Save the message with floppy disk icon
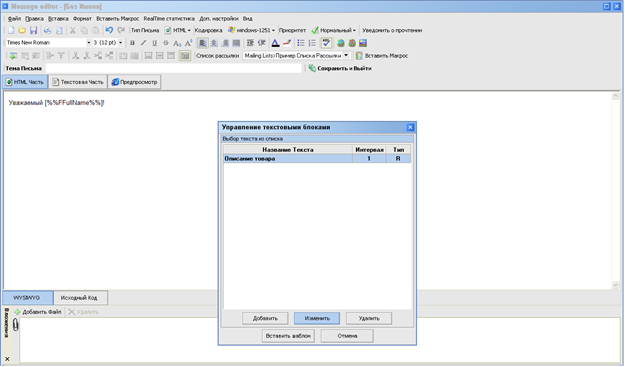Screen dimensions: 625x367 (x=33, y=30)
